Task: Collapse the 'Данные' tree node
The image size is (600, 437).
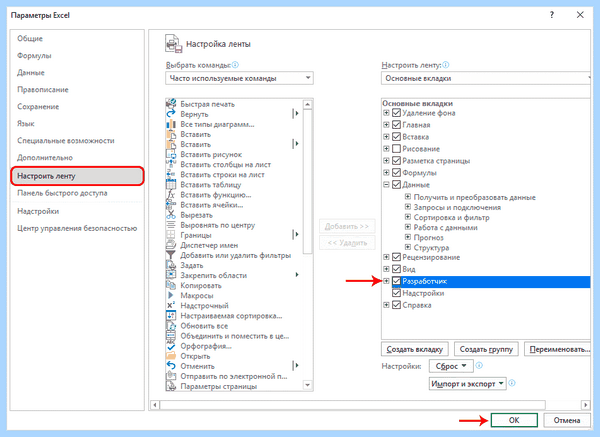Action: tap(386, 184)
